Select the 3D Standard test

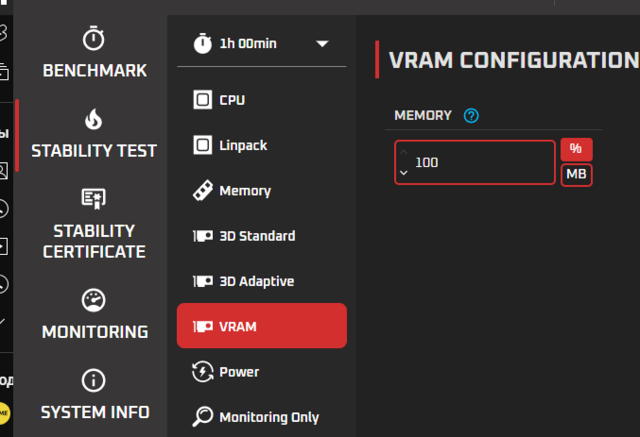257,236
